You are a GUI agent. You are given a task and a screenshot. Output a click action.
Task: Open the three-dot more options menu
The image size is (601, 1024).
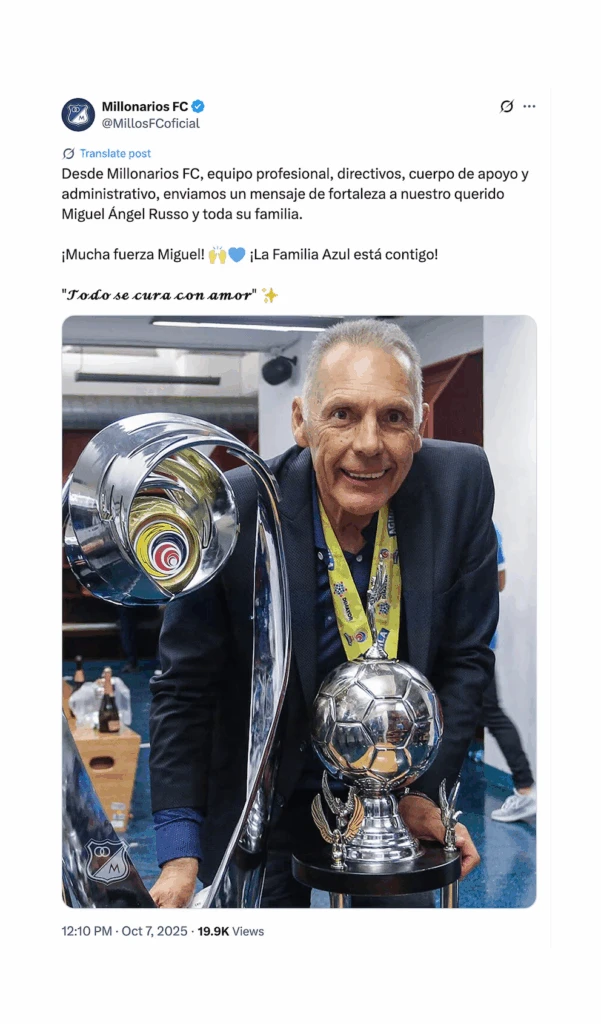click(529, 106)
